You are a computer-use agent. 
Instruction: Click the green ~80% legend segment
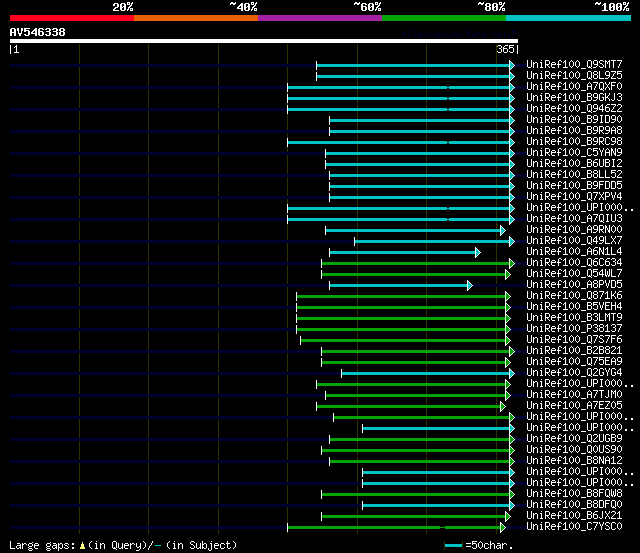[444, 18]
